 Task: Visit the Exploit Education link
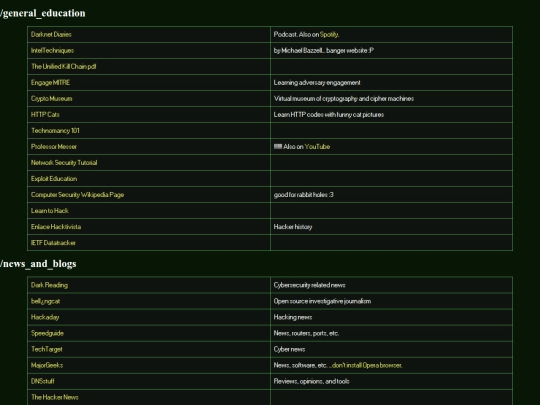(54, 179)
